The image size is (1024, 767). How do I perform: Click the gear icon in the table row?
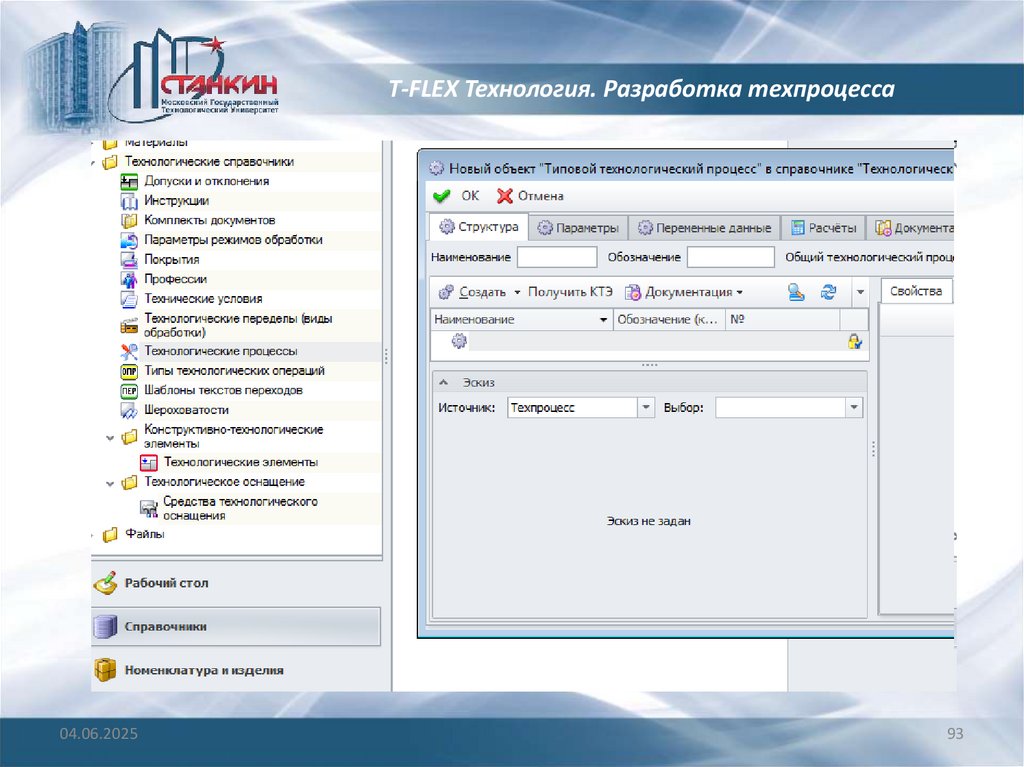[459, 340]
